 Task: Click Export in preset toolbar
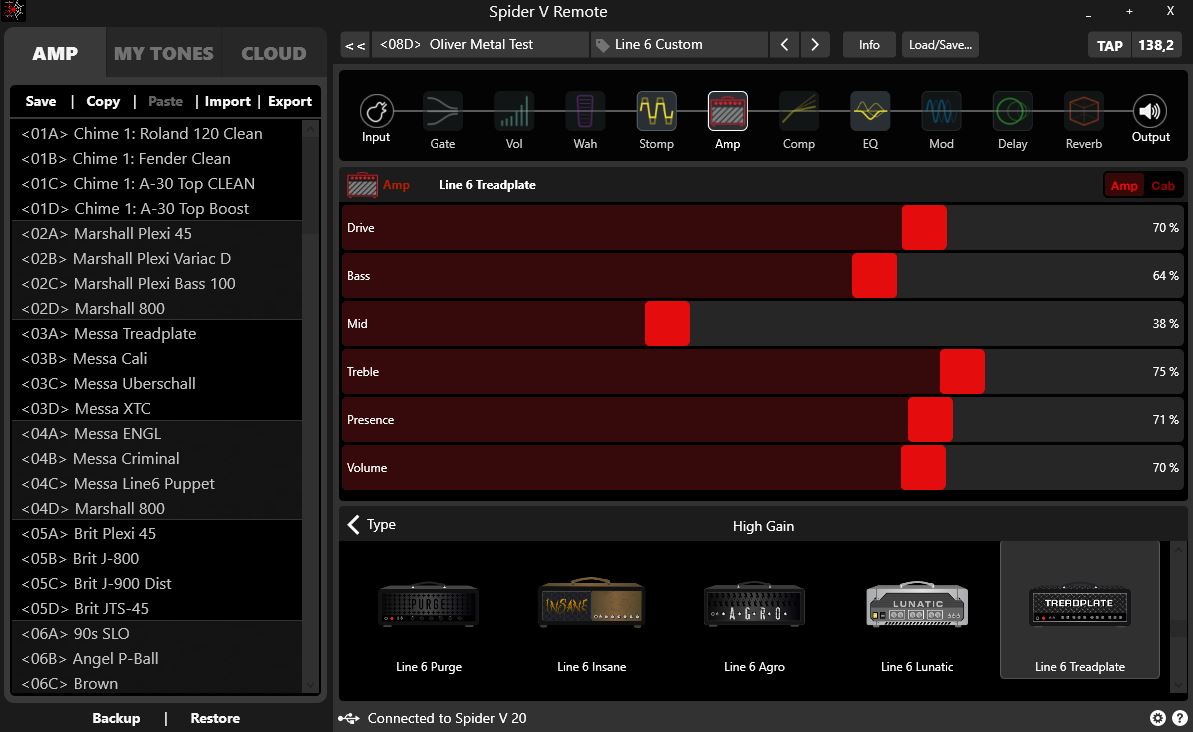click(x=290, y=101)
